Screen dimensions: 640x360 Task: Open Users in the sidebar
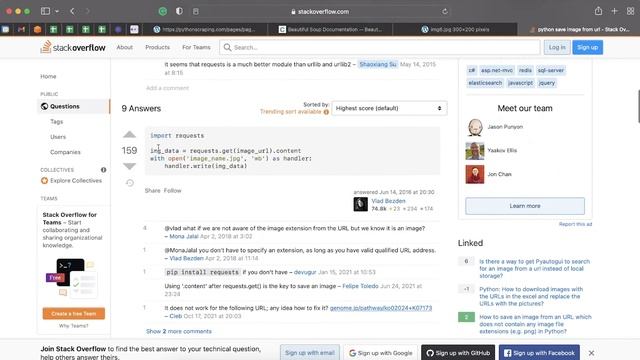coord(58,137)
